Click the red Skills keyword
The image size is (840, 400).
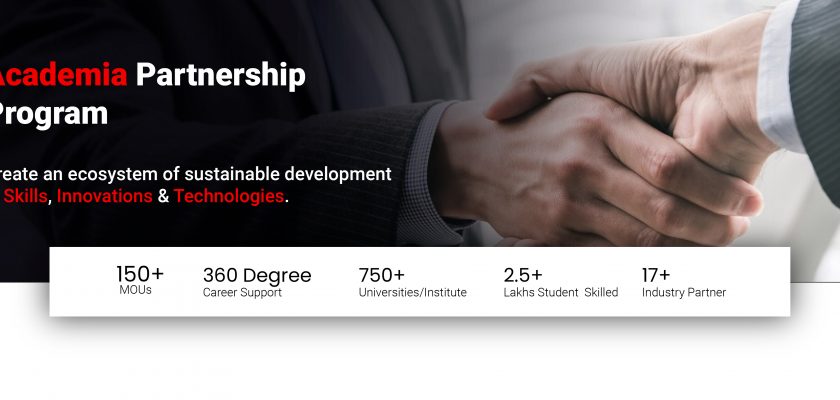(x=25, y=196)
